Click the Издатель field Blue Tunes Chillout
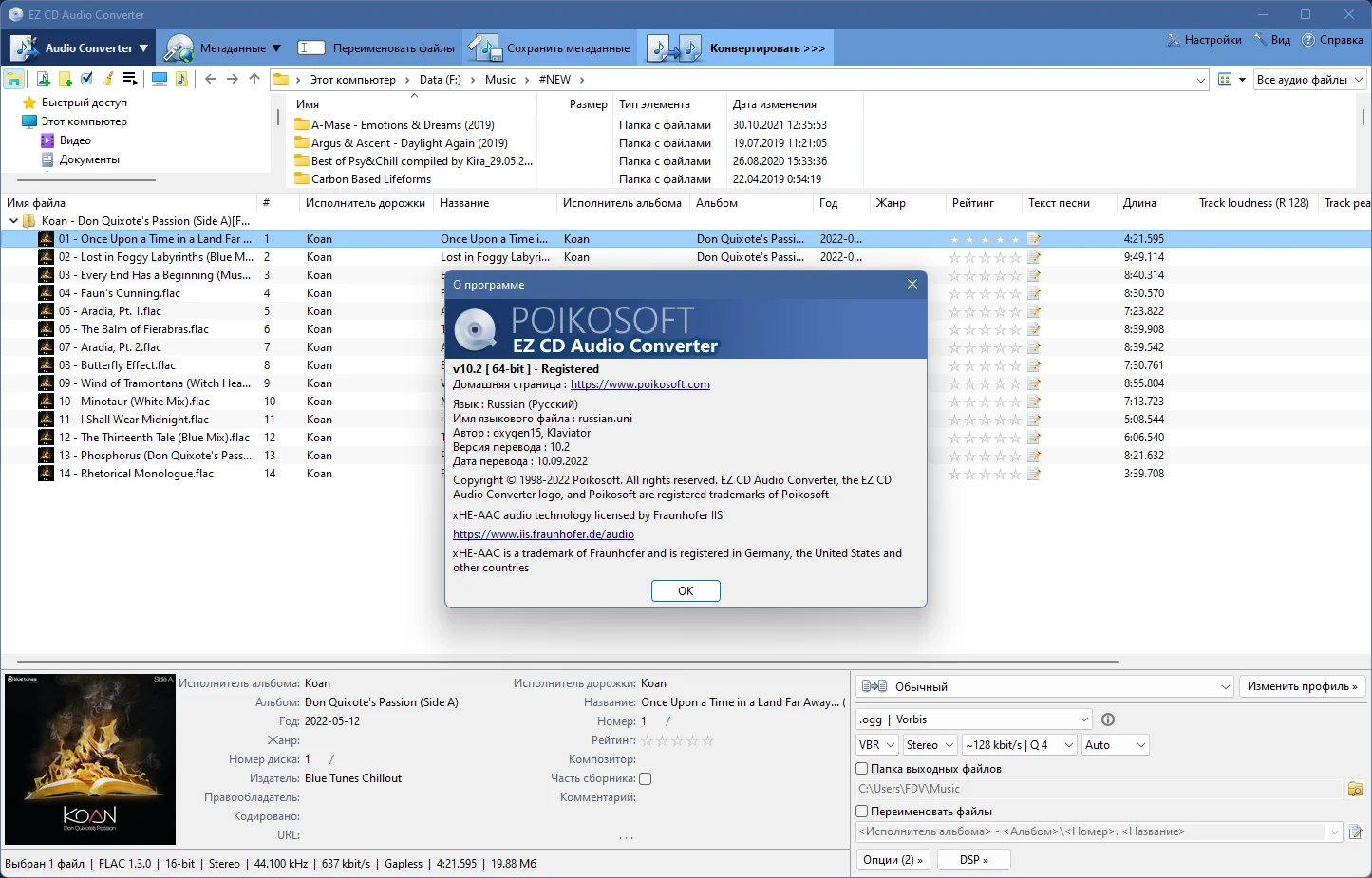 (x=353, y=778)
